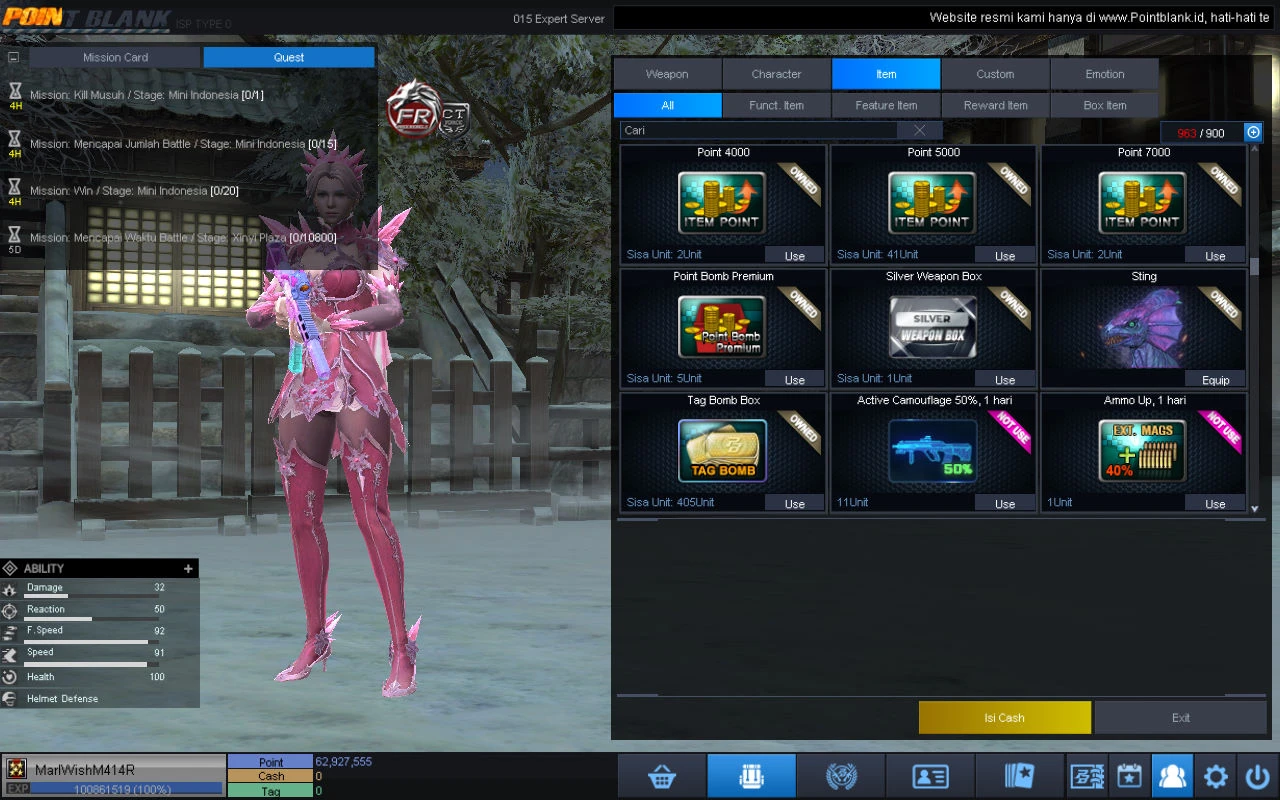Open the Box Item filter tab

point(1104,105)
